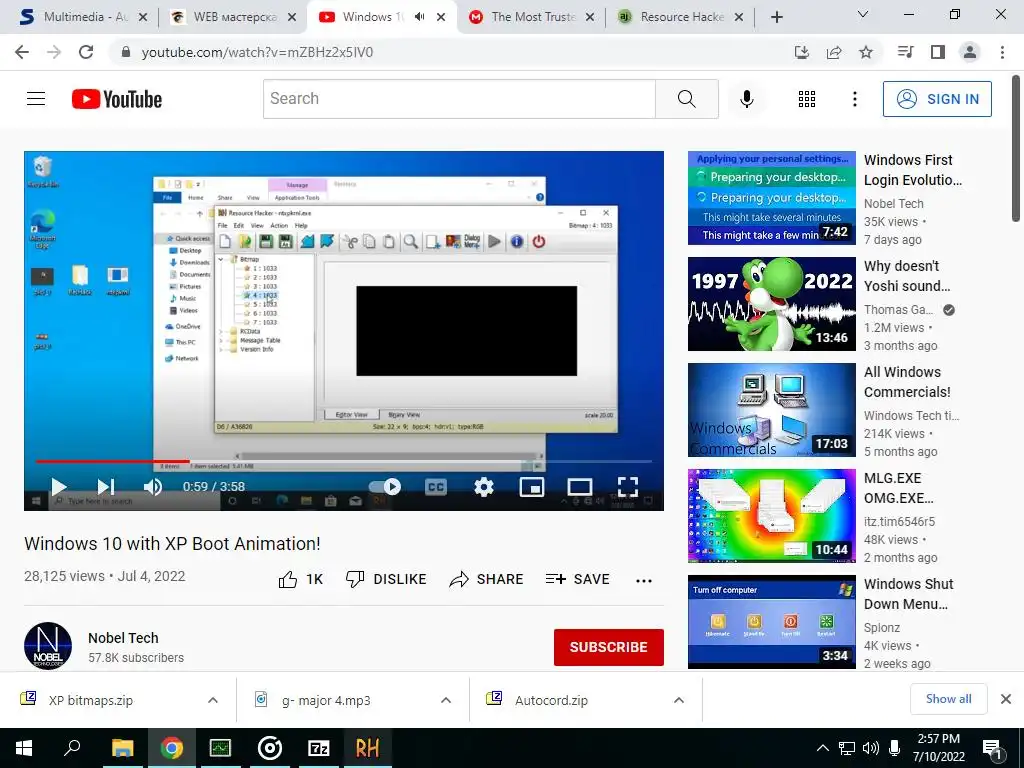Like the video with thumbs up
Viewport: 1024px width, 768px height.
click(301, 579)
